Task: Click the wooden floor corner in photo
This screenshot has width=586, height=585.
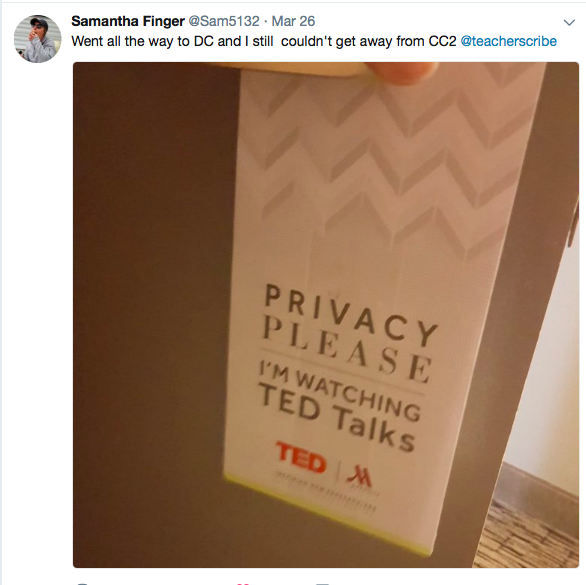Action: (x=531, y=529)
